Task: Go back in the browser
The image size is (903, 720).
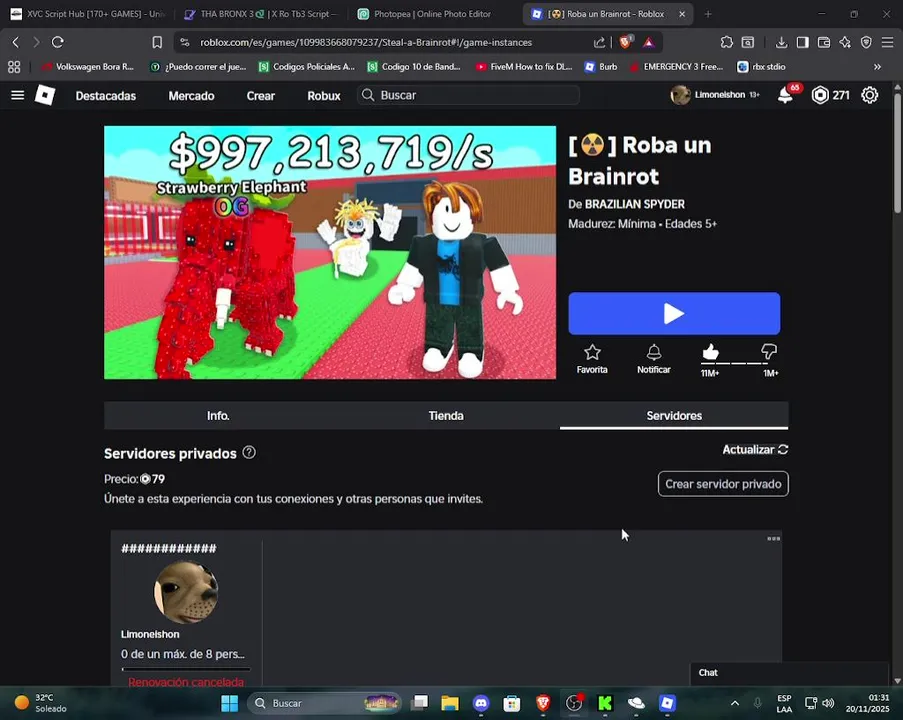Action: (16, 42)
